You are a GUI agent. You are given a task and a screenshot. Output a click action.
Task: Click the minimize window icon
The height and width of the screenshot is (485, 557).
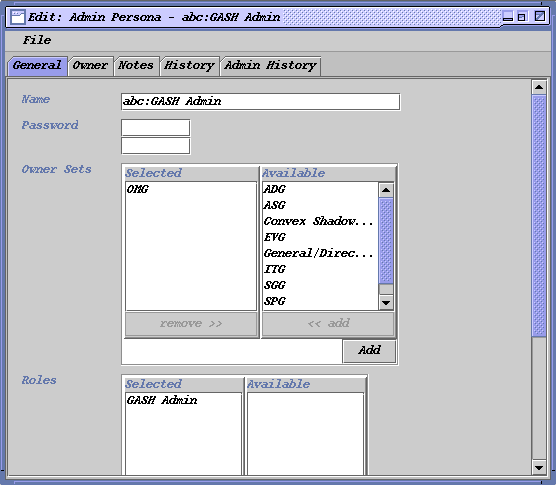pos(508,17)
